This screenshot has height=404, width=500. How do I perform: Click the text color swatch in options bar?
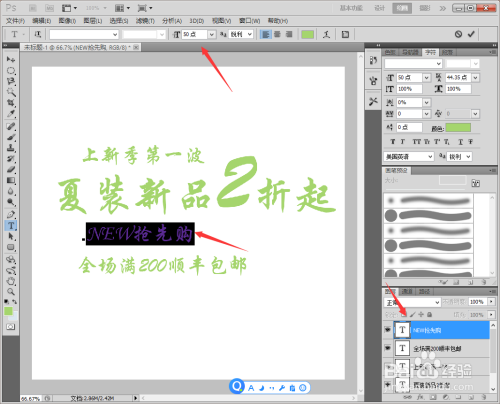(307, 34)
